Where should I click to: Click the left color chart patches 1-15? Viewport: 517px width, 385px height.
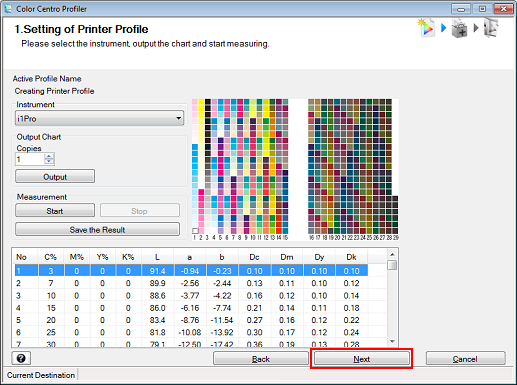pos(240,166)
